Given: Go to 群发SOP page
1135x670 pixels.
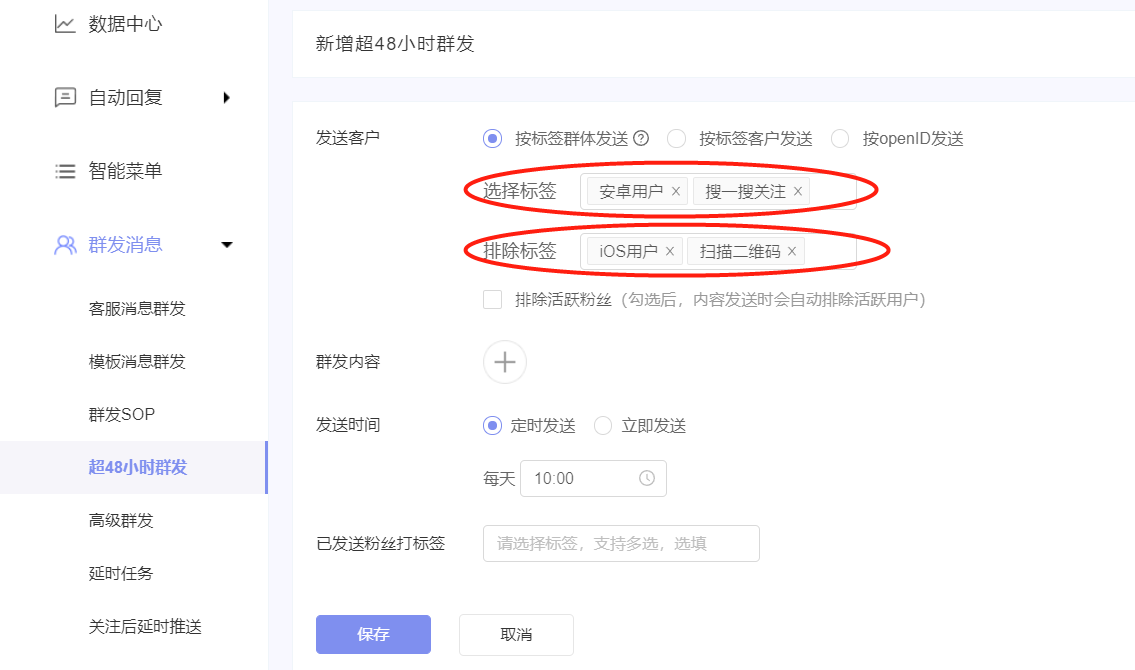Looking at the screenshot, I should (x=122, y=415).
